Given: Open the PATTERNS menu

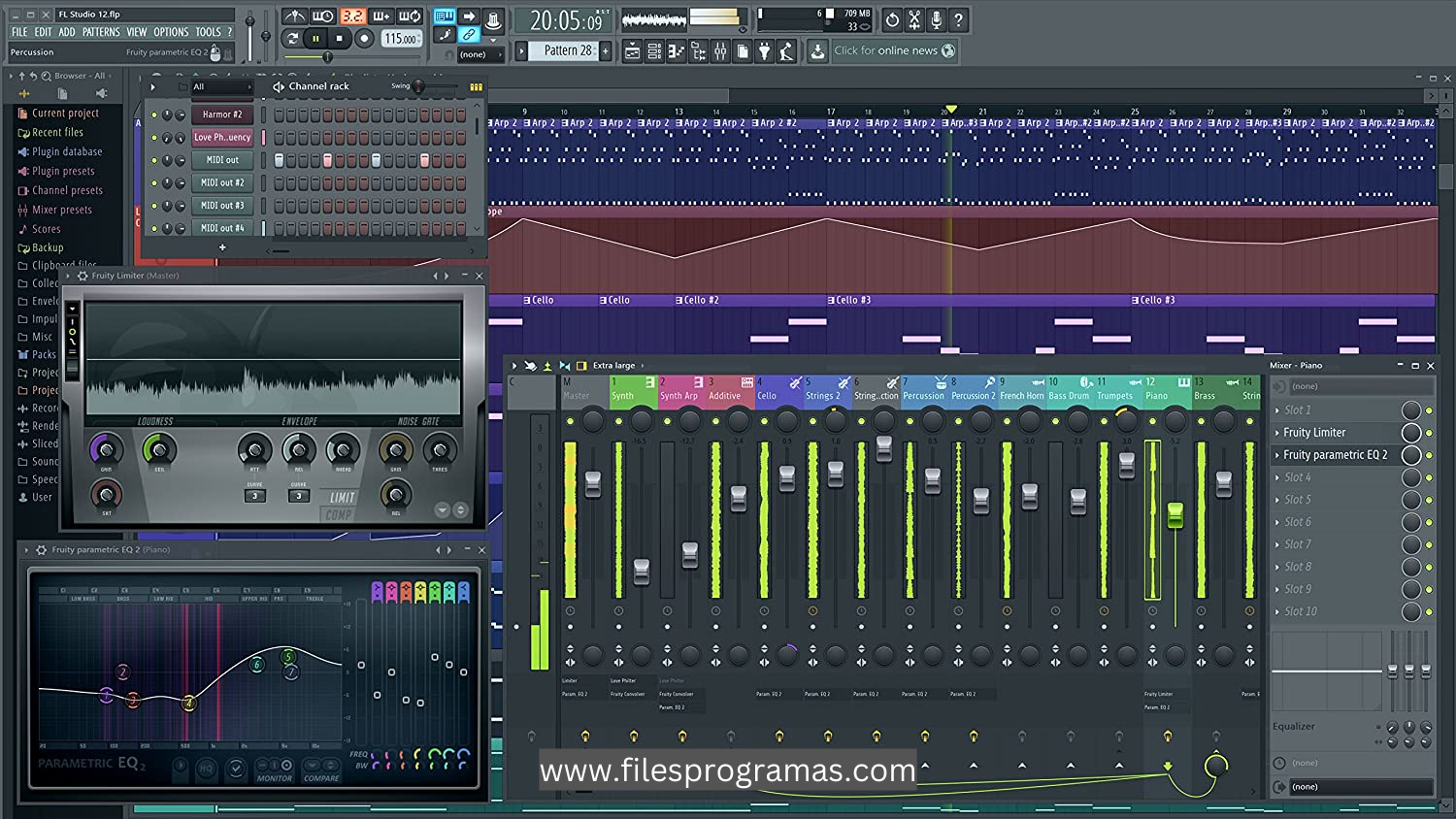Looking at the screenshot, I should point(101,32).
